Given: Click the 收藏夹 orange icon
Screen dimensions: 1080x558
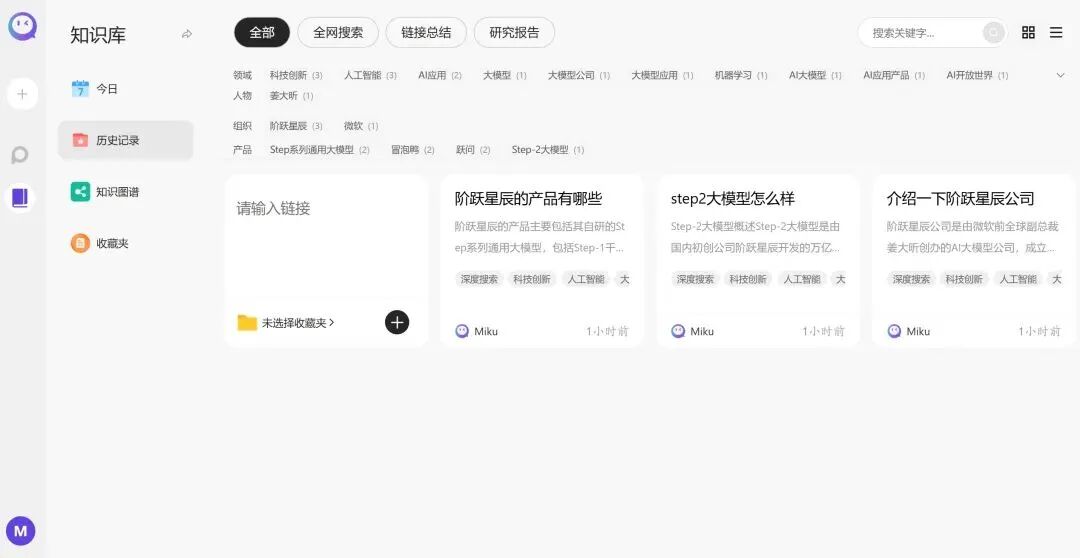Looking at the screenshot, I should [81, 243].
